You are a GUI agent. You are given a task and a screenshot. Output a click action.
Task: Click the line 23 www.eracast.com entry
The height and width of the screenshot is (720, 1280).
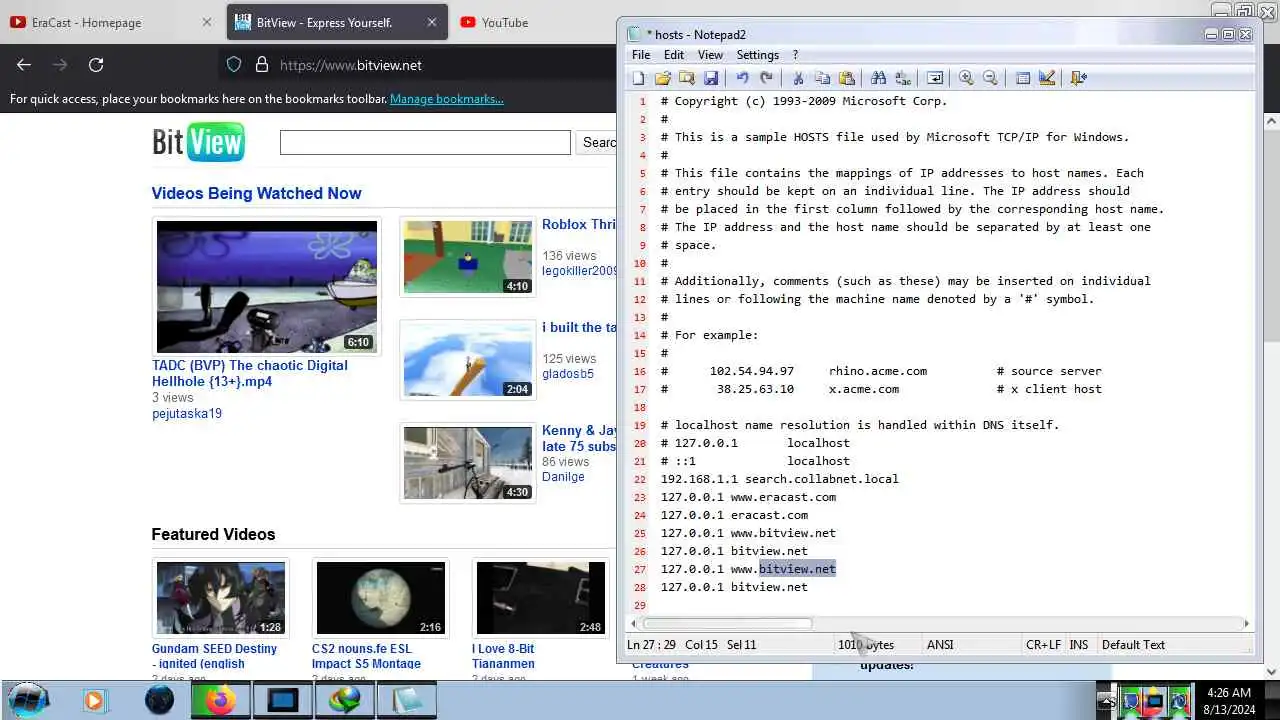(748, 497)
